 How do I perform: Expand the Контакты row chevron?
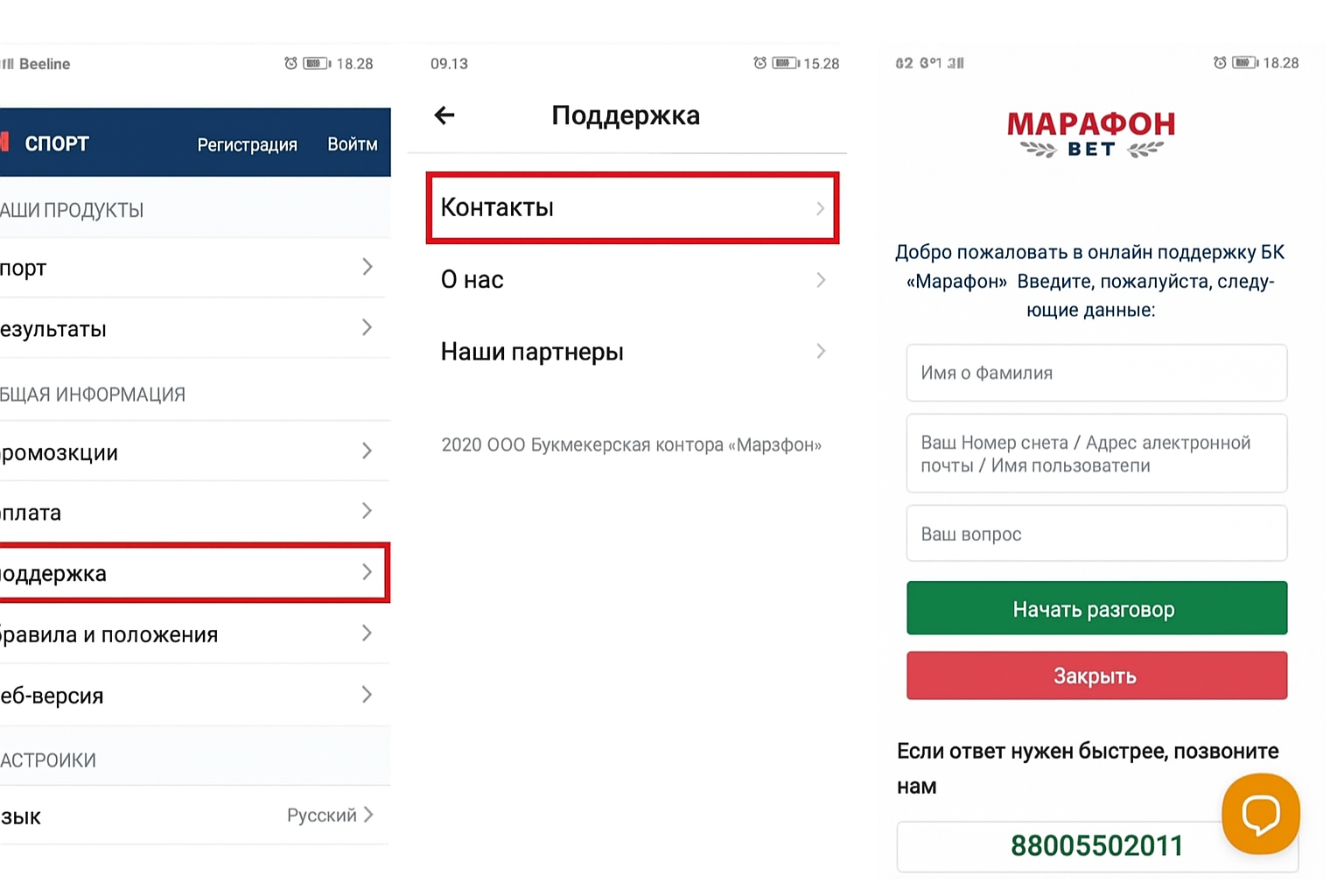(820, 208)
